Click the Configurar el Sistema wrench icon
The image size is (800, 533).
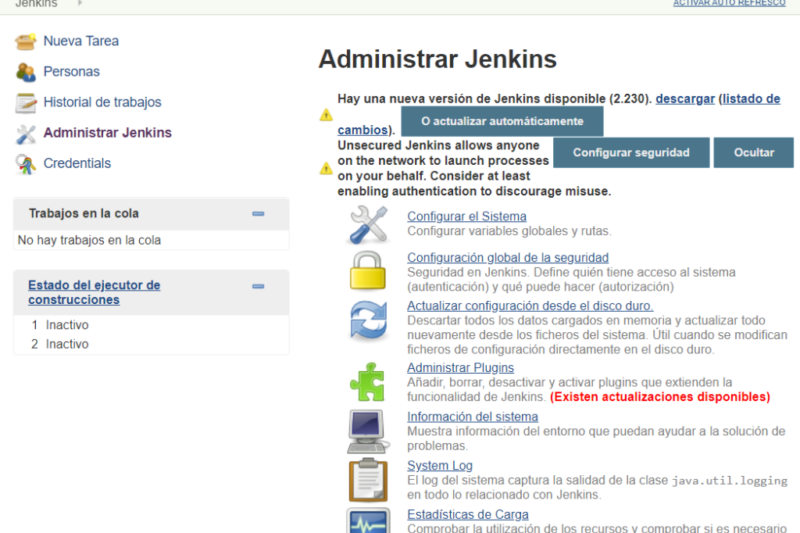click(x=368, y=224)
